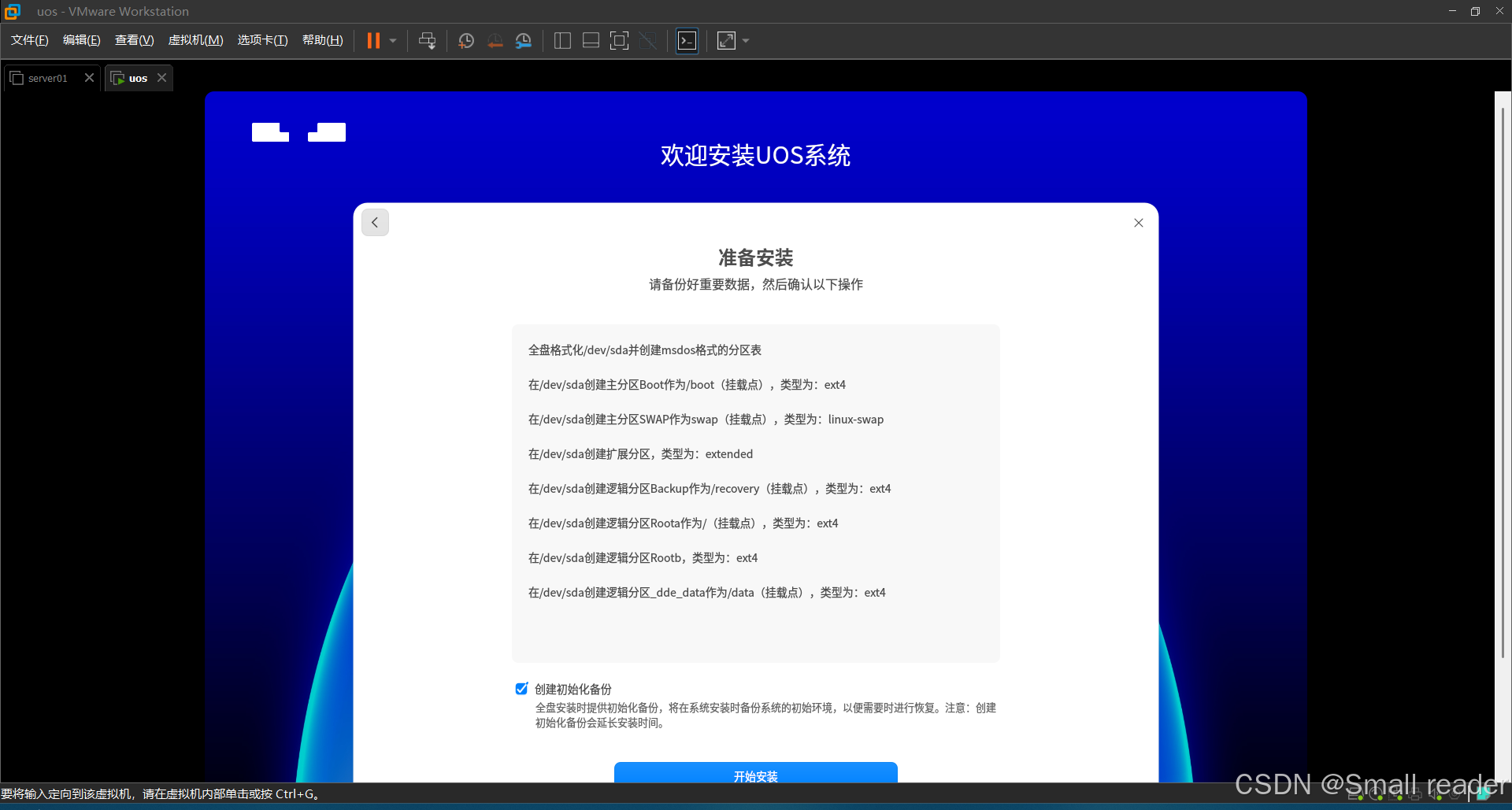Send Ctrl+Alt+Del to the VM
1512x810 pixels.
coord(428,41)
